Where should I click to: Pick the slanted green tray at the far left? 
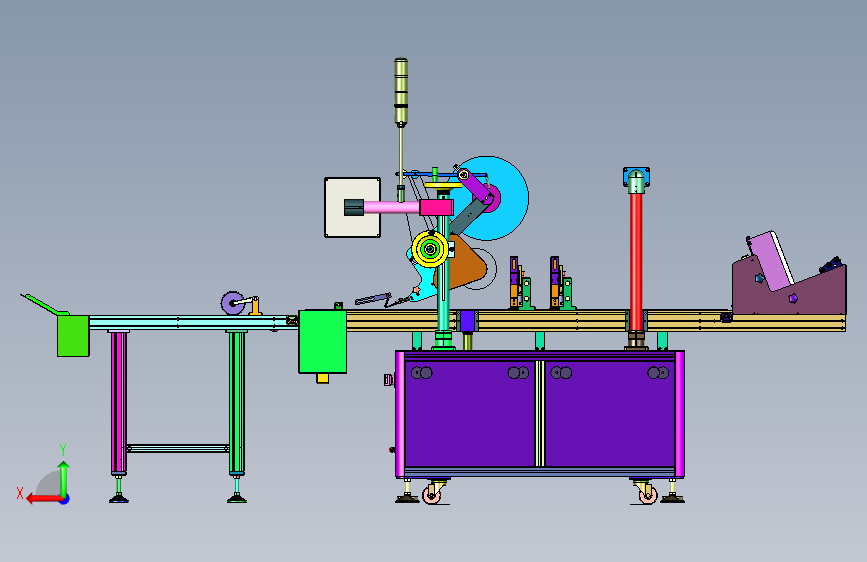click(x=44, y=304)
